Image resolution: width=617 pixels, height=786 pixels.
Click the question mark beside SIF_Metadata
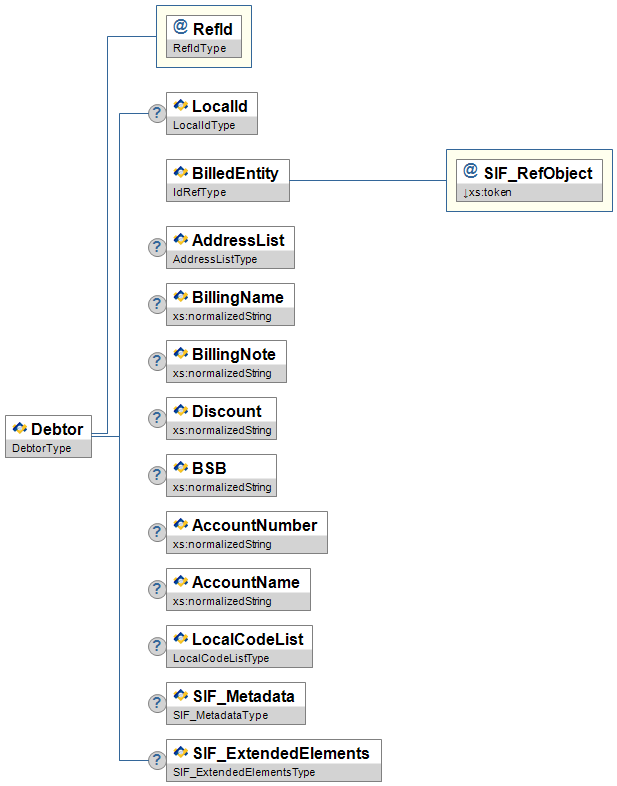[x=156, y=703]
